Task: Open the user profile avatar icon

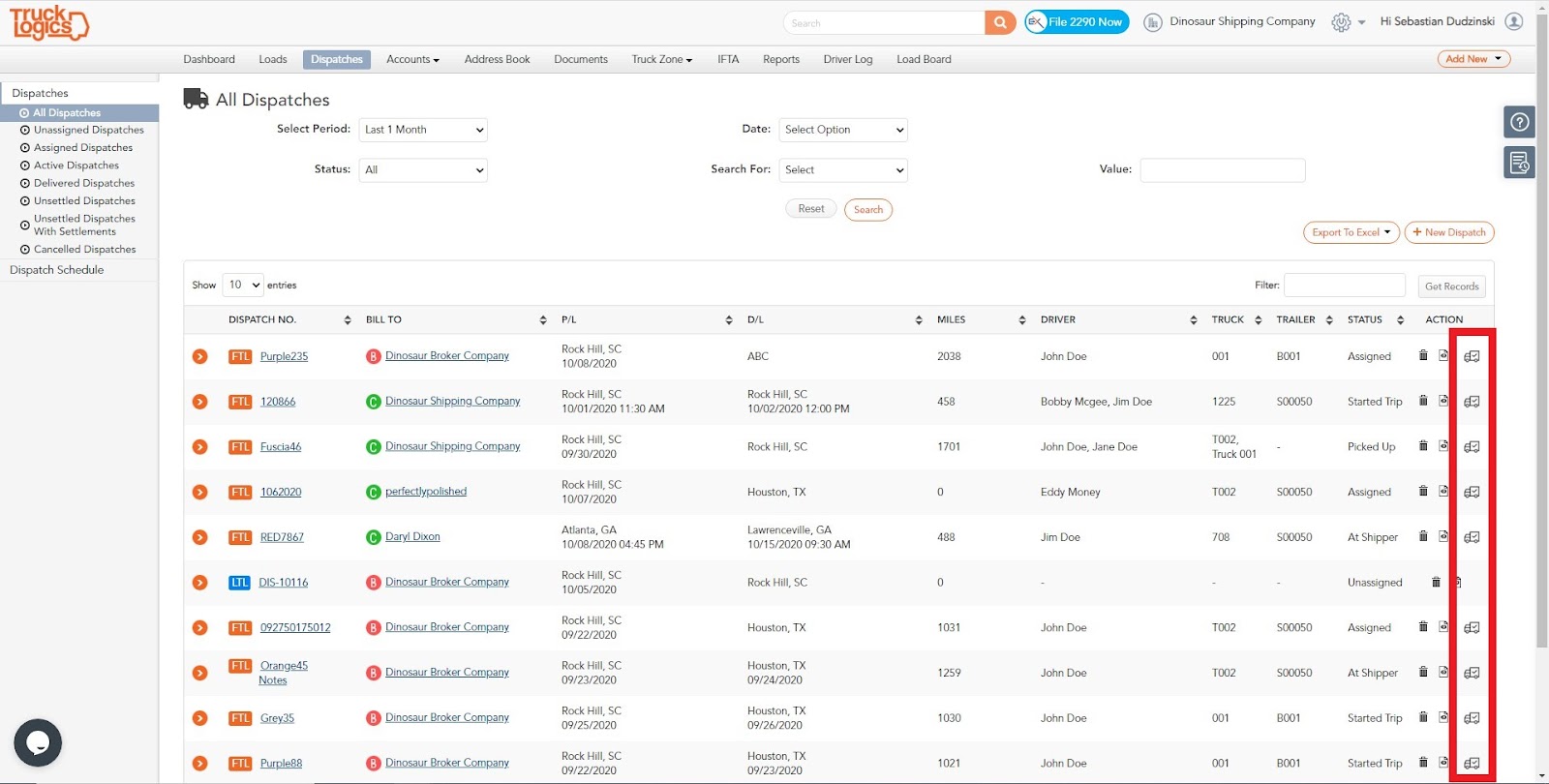Action: coord(1514,21)
